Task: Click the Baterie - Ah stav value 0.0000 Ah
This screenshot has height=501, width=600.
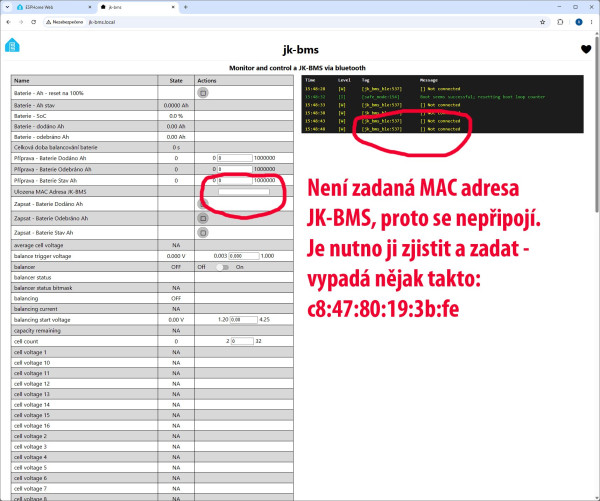Action: click(x=176, y=106)
